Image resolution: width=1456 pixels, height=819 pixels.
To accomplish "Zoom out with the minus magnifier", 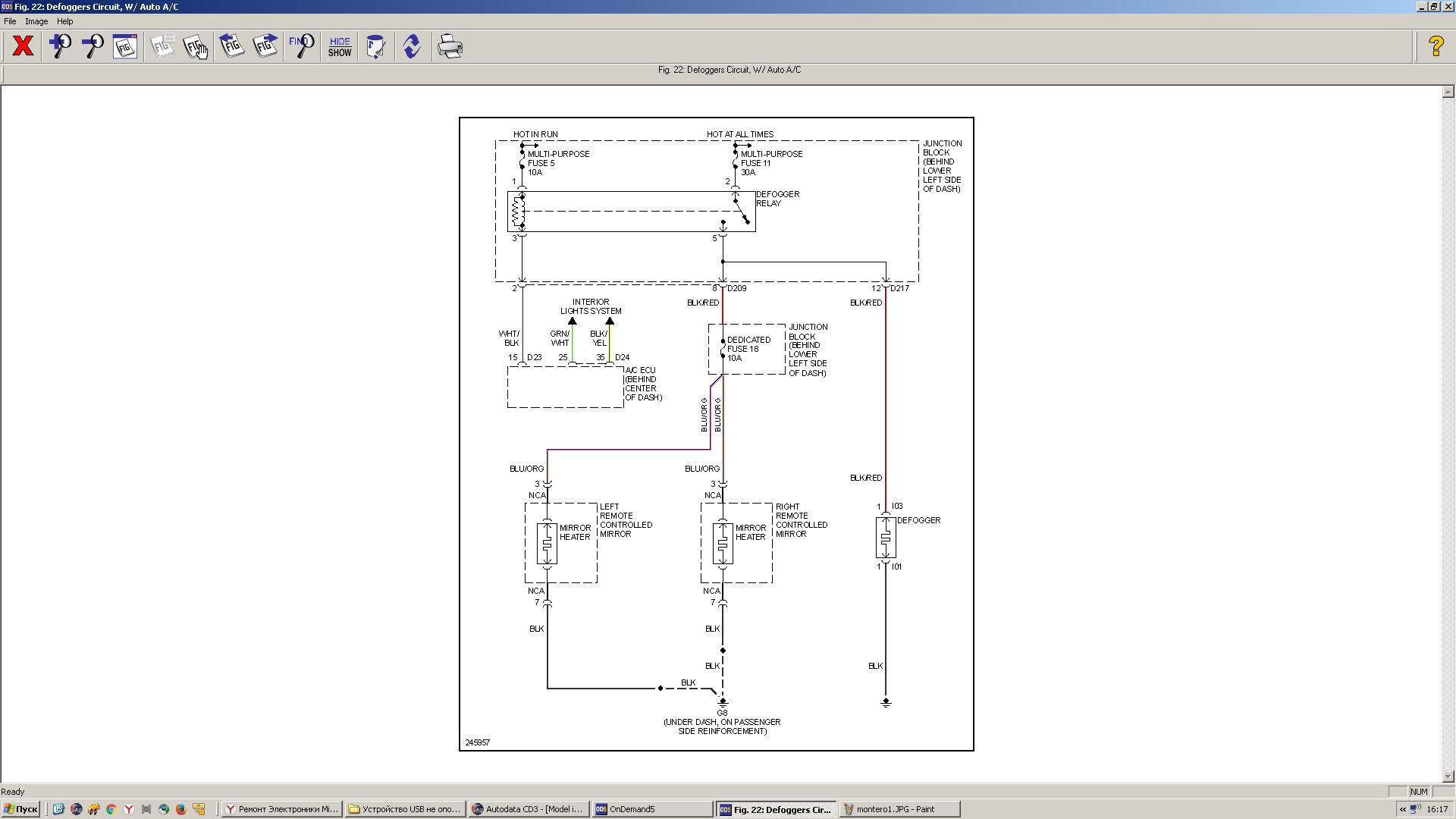I will [x=93, y=46].
